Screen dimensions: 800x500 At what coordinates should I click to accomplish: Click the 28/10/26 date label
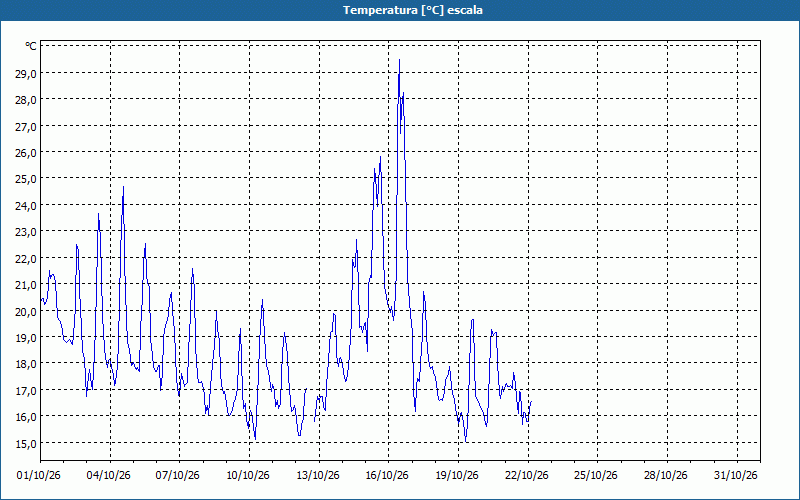coord(666,475)
